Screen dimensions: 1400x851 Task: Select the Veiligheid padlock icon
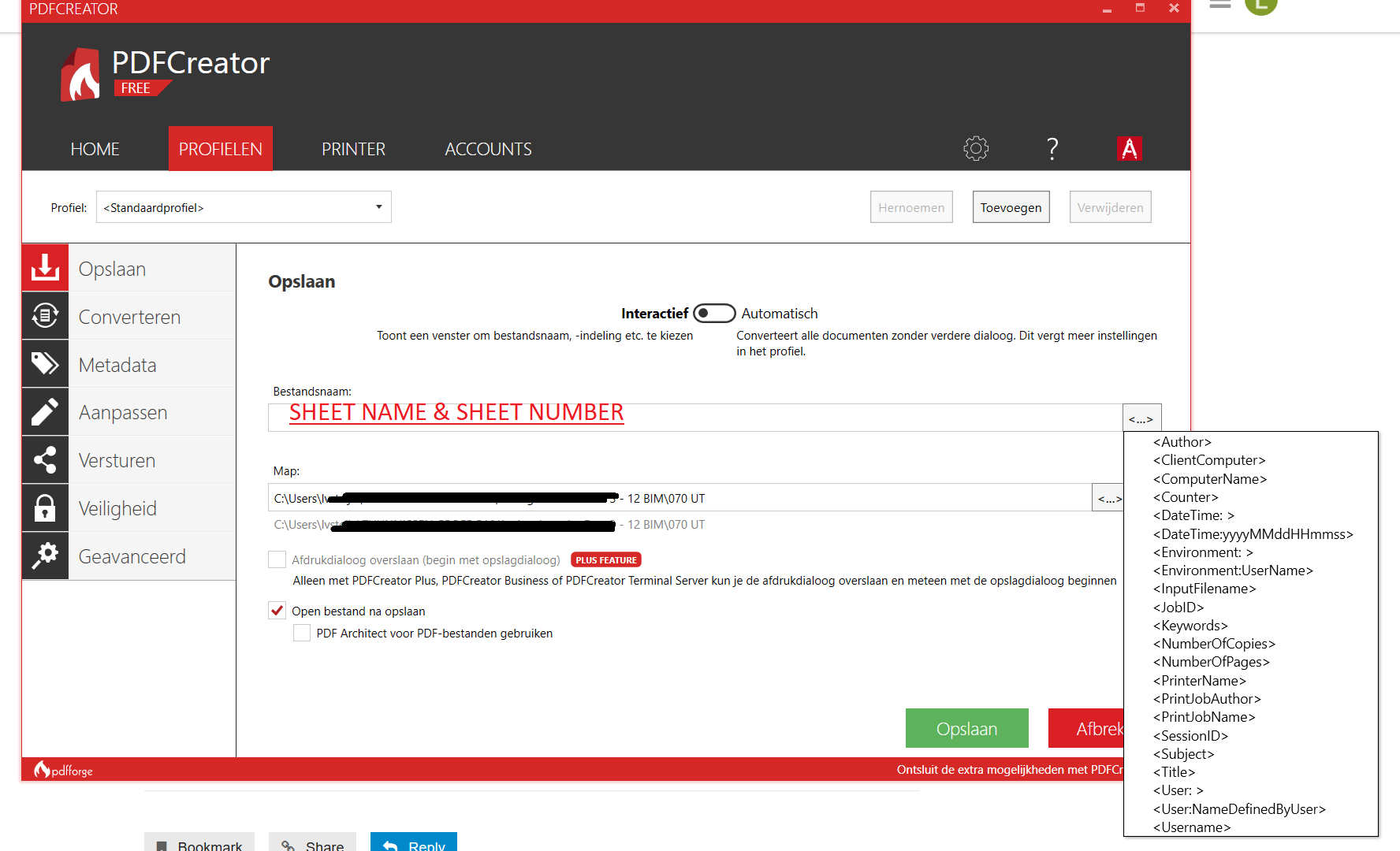[x=45, y=508]
